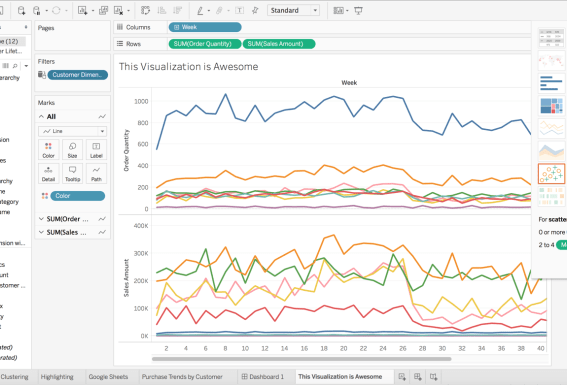Viewport: 567px width, 385px height.
Task: Open the Highlight pen dropdown arrow
Action: tap(209, 11)
